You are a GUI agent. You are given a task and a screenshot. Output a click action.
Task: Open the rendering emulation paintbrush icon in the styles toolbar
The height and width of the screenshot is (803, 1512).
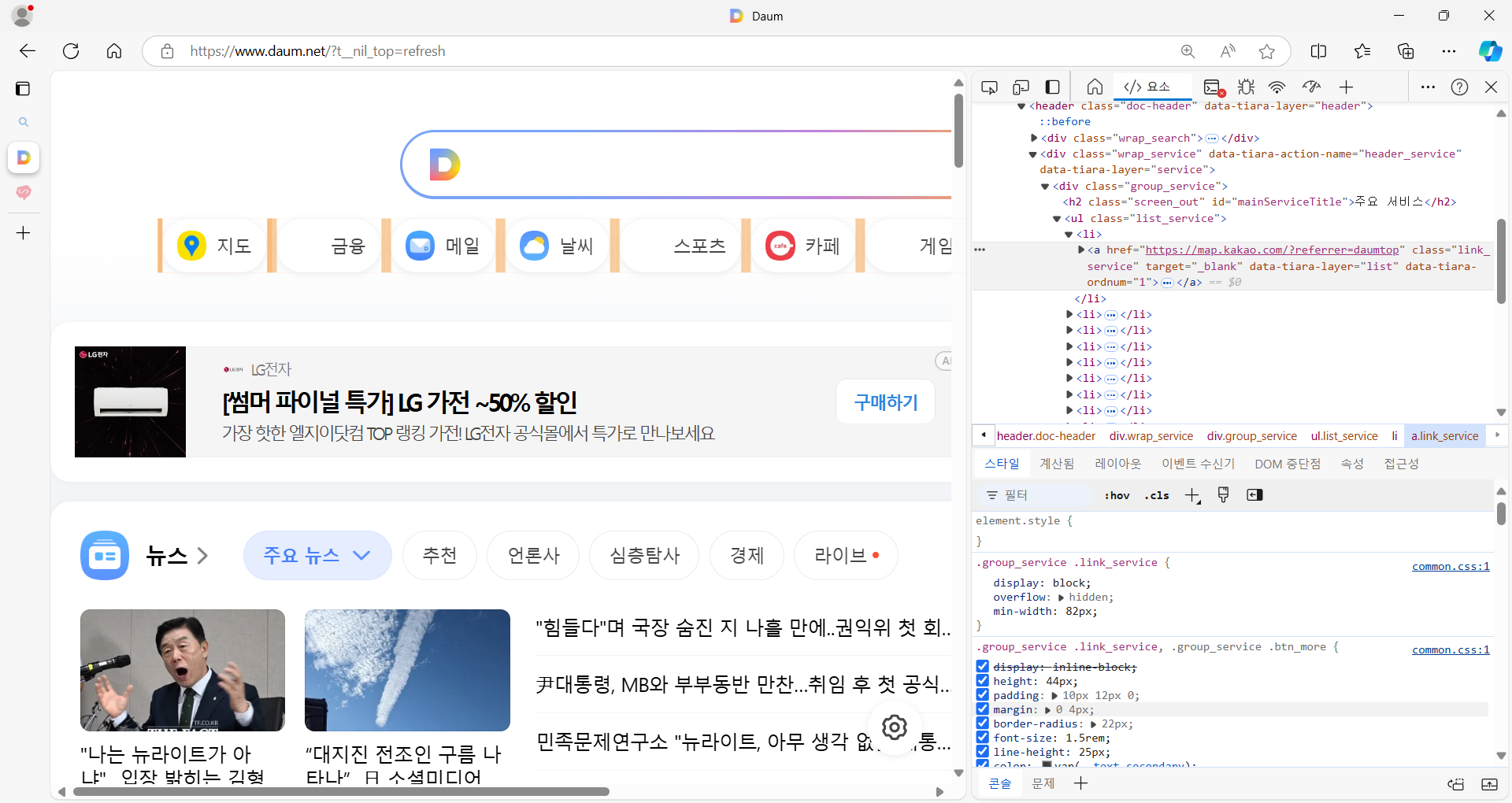[x=1223, y=494]
